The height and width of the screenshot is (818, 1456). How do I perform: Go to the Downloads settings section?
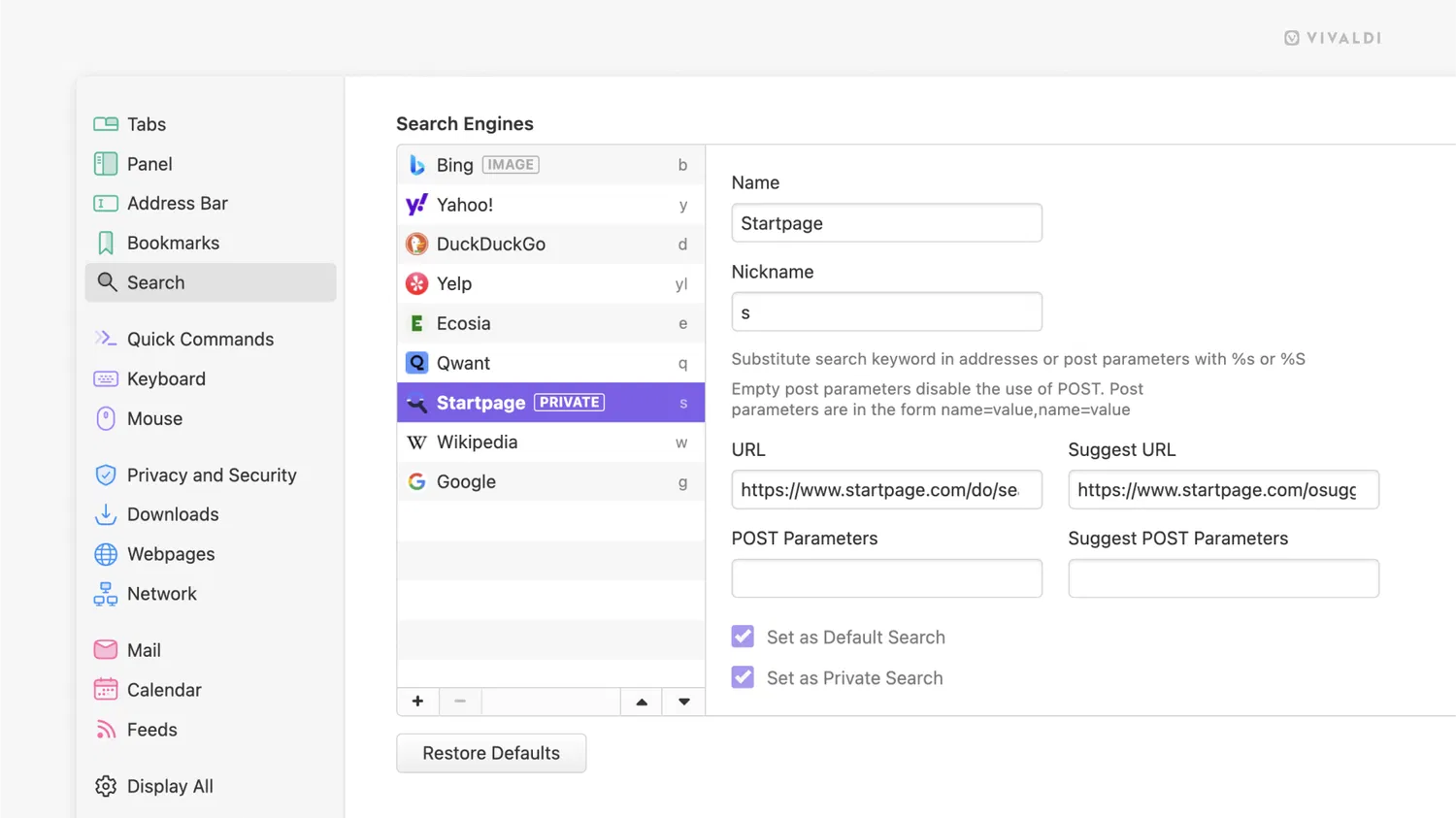click(173, 514)
